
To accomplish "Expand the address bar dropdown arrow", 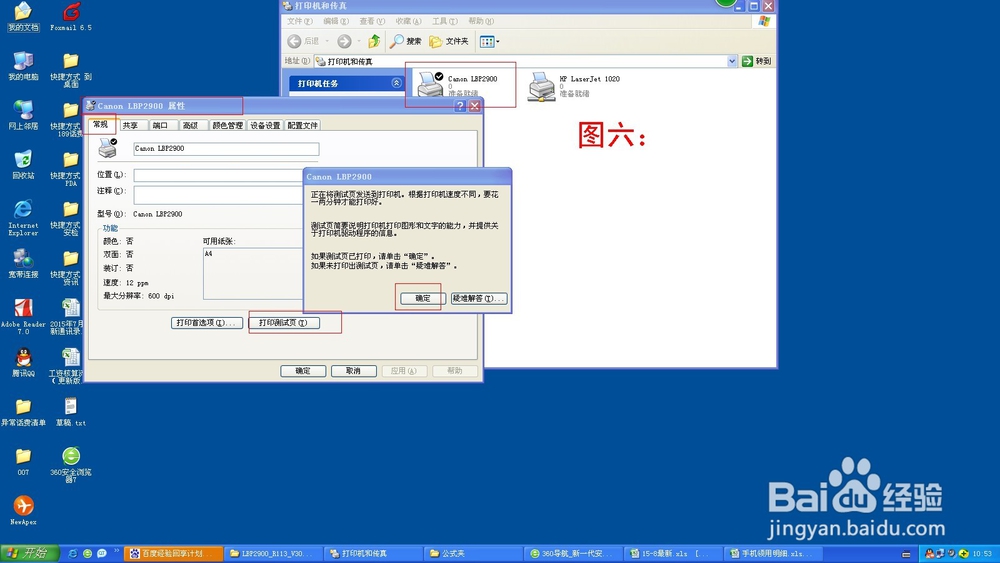I will pos(732,61).
